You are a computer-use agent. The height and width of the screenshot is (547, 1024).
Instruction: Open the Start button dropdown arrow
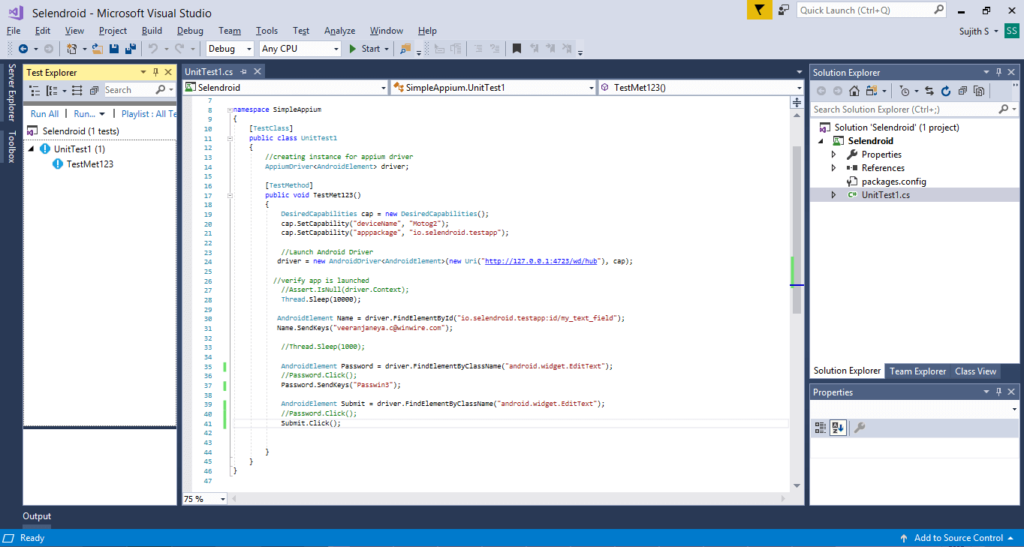click(387, 49)
